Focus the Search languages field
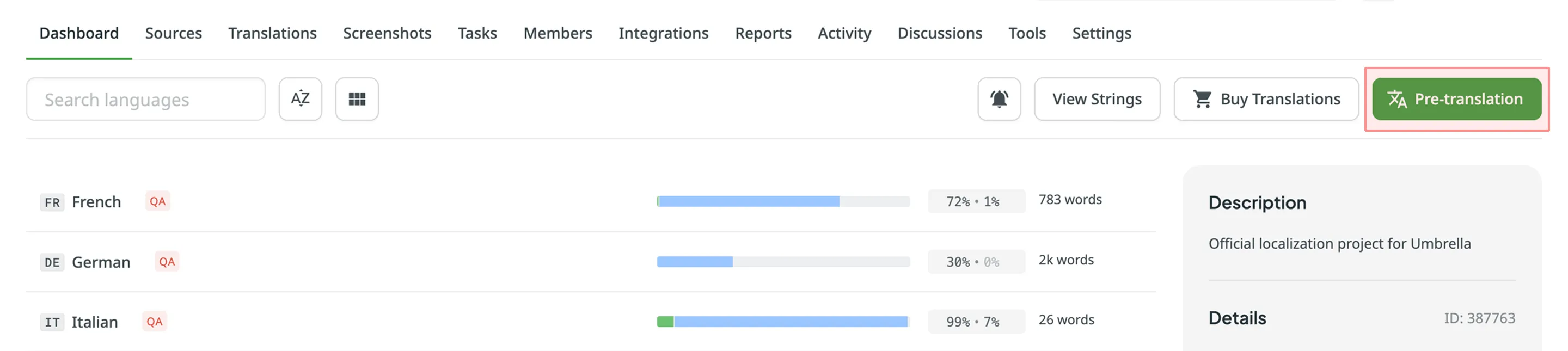Screen dimensions: 1568x351 (x=145, y=99)
